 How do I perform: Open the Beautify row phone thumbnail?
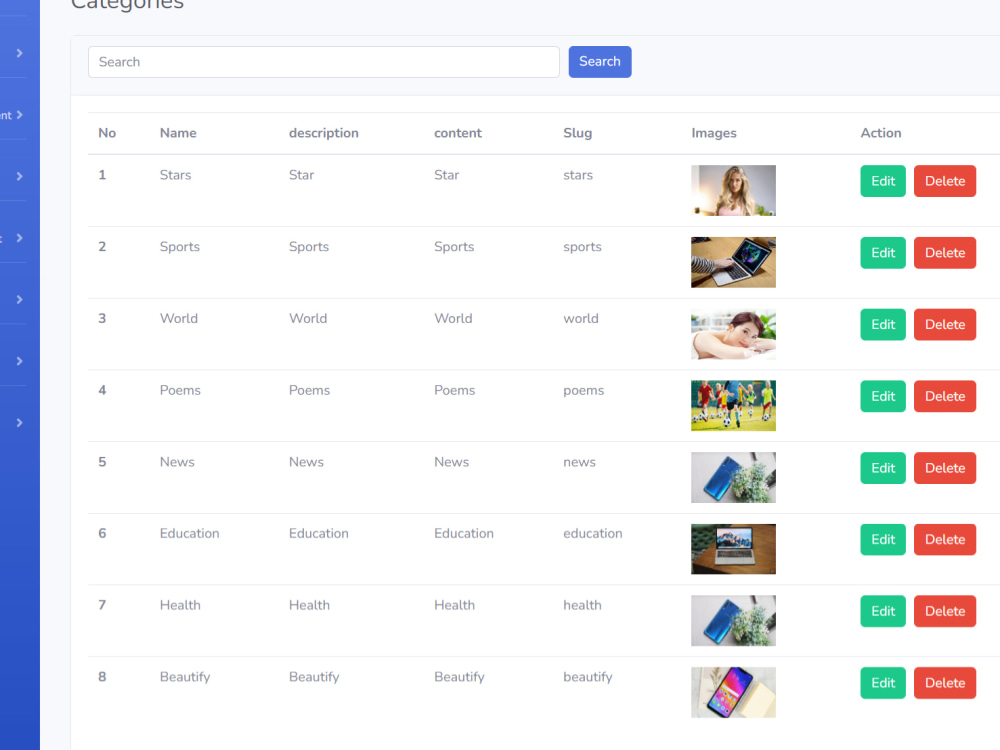pos(733,693)
